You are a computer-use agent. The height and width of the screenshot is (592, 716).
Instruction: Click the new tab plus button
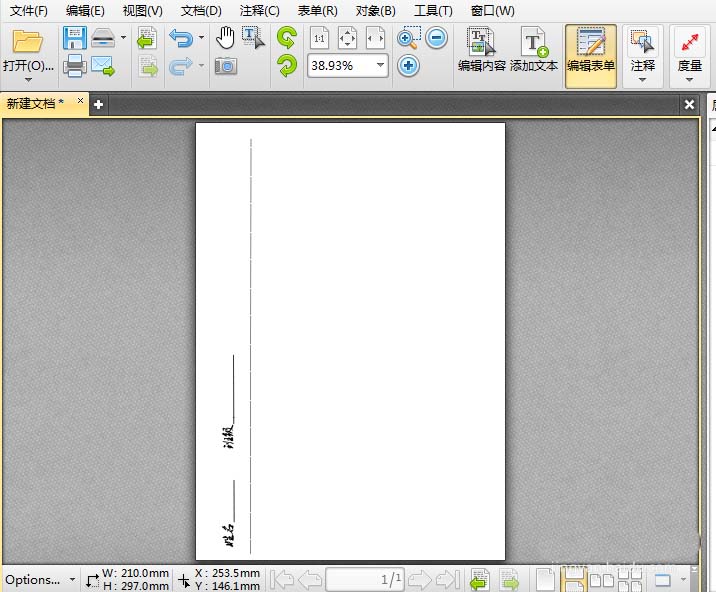98,104
